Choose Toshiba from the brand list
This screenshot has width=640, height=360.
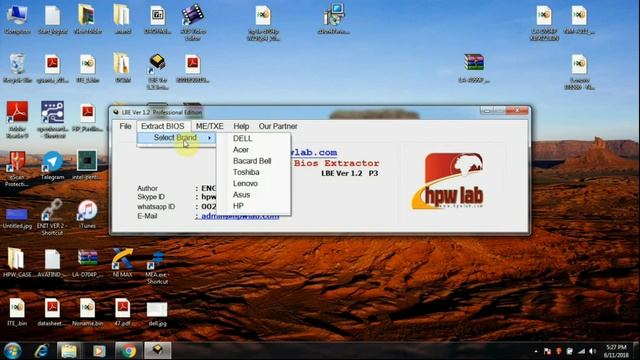tap(246, 172)
